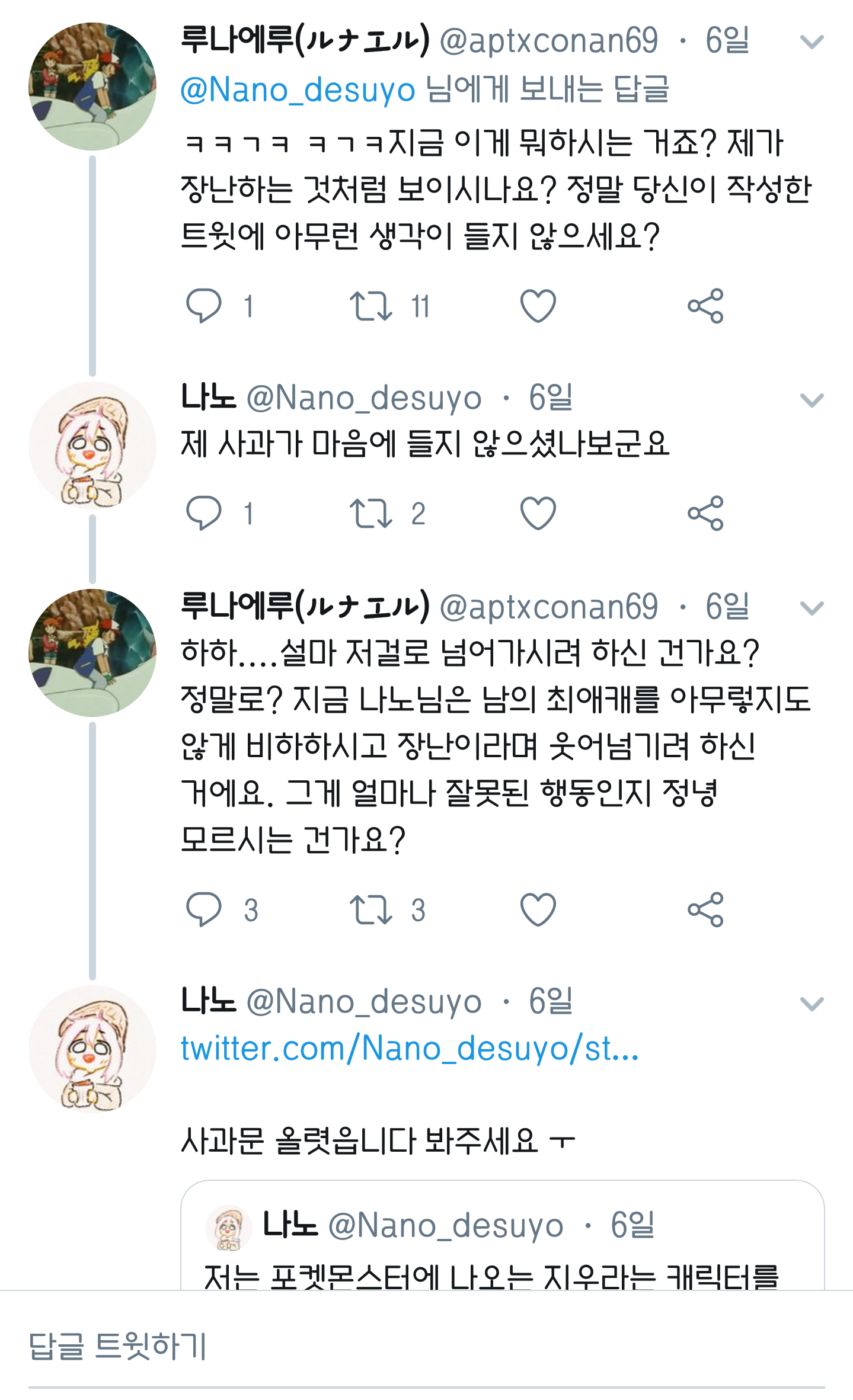Screen dimensions: 853x1400
Task: Like the third tweet by 루나에루
Action: point(538,909)
